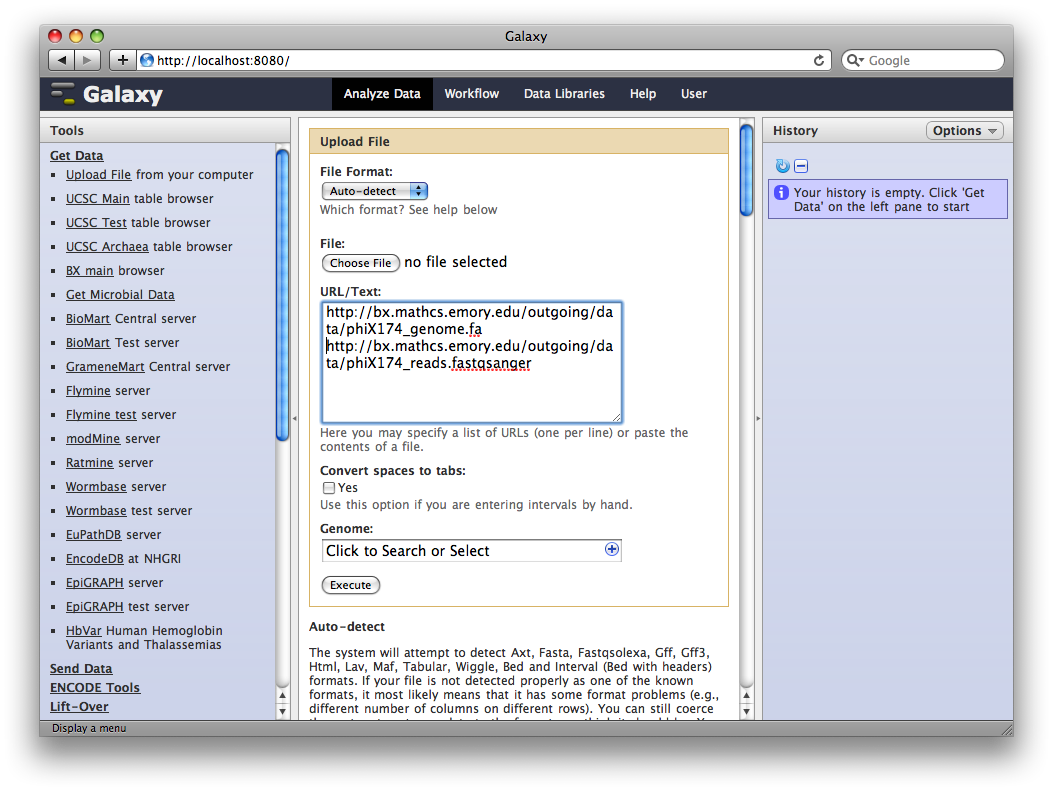1053x791 pixels.
Task: Click the Tools panel scrollbar thumb
Action: pyautogui.click(x=283, y=295)
